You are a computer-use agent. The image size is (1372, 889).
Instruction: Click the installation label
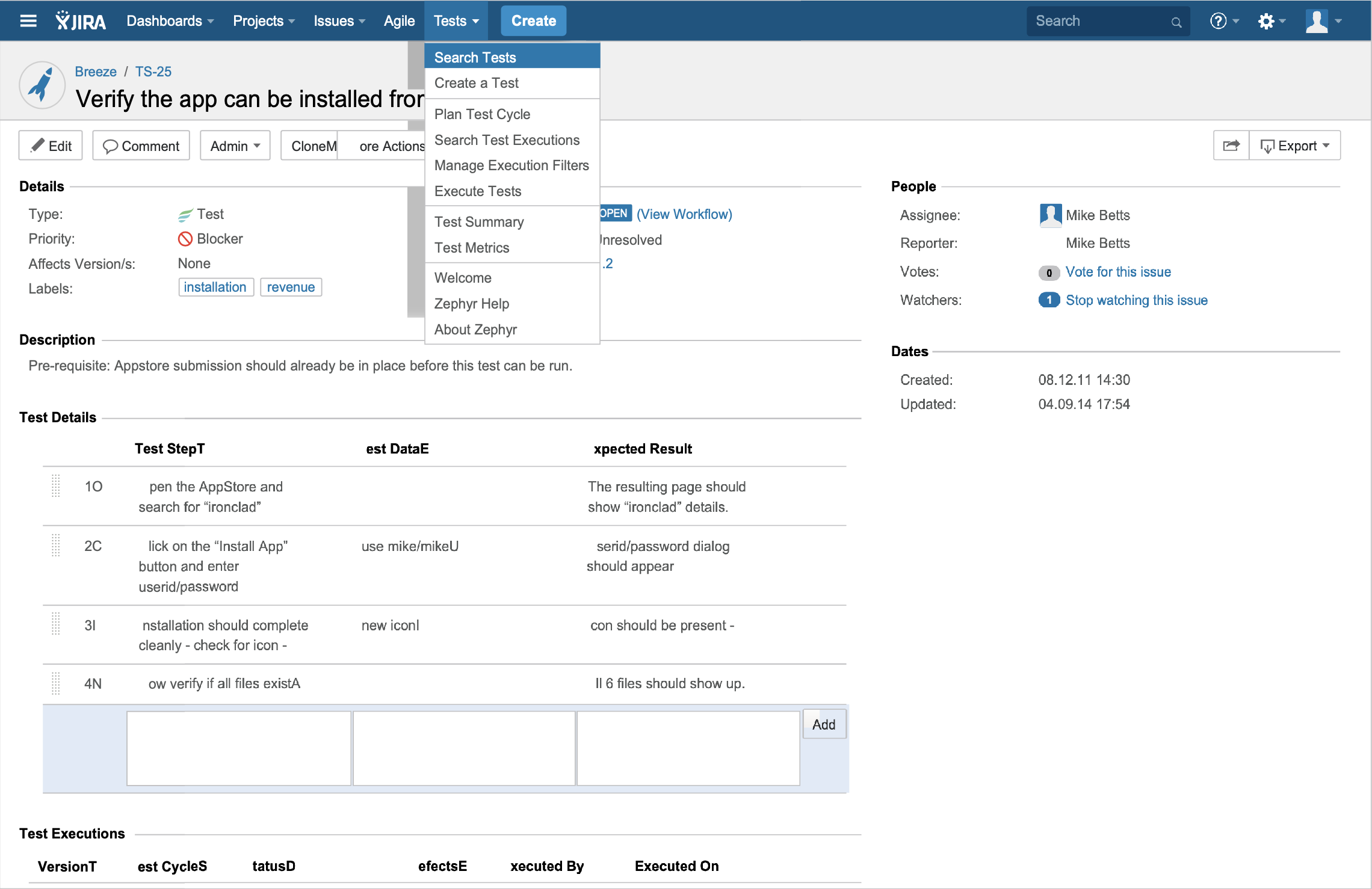pos(215,288)
